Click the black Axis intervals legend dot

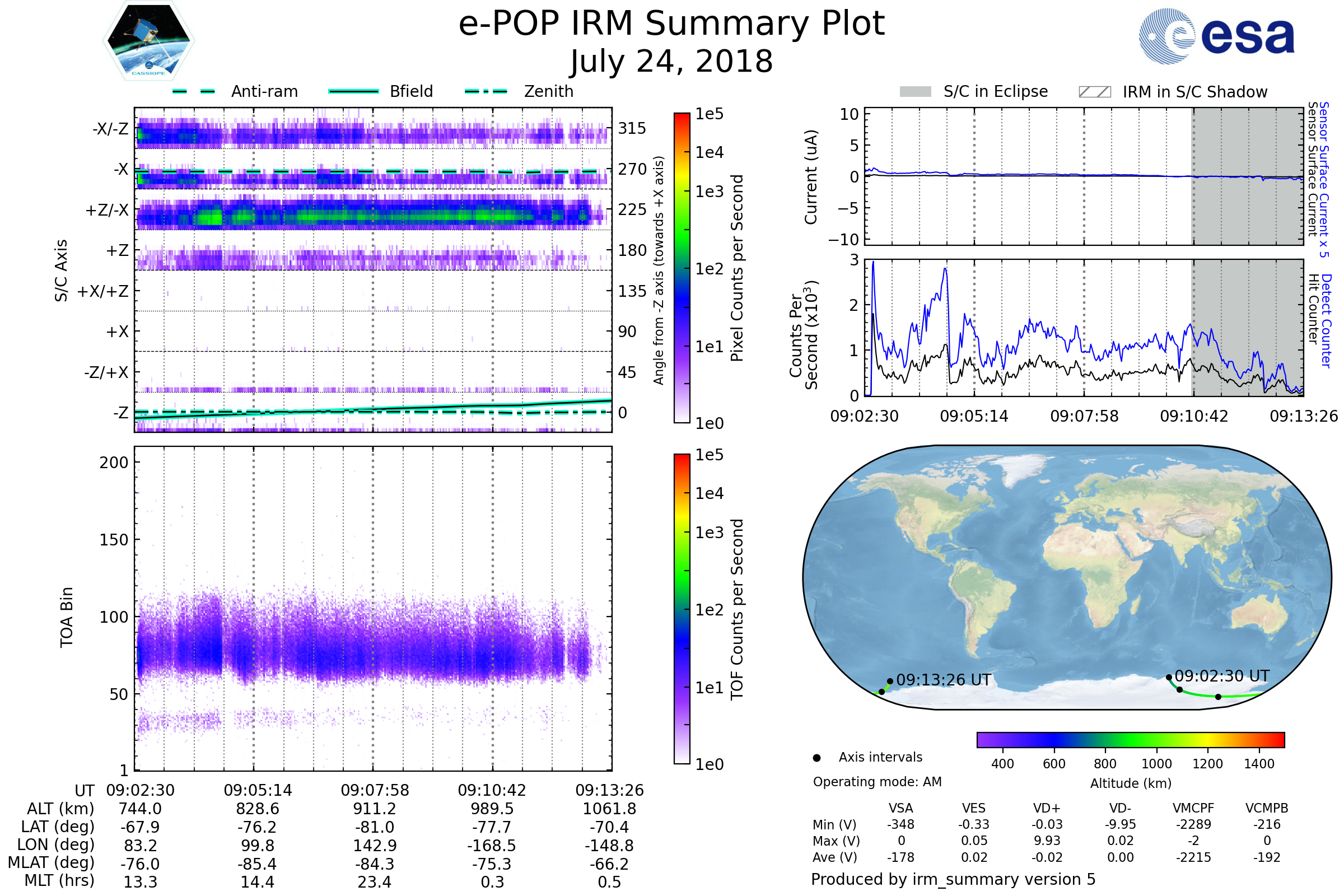(x=816, y=758)
